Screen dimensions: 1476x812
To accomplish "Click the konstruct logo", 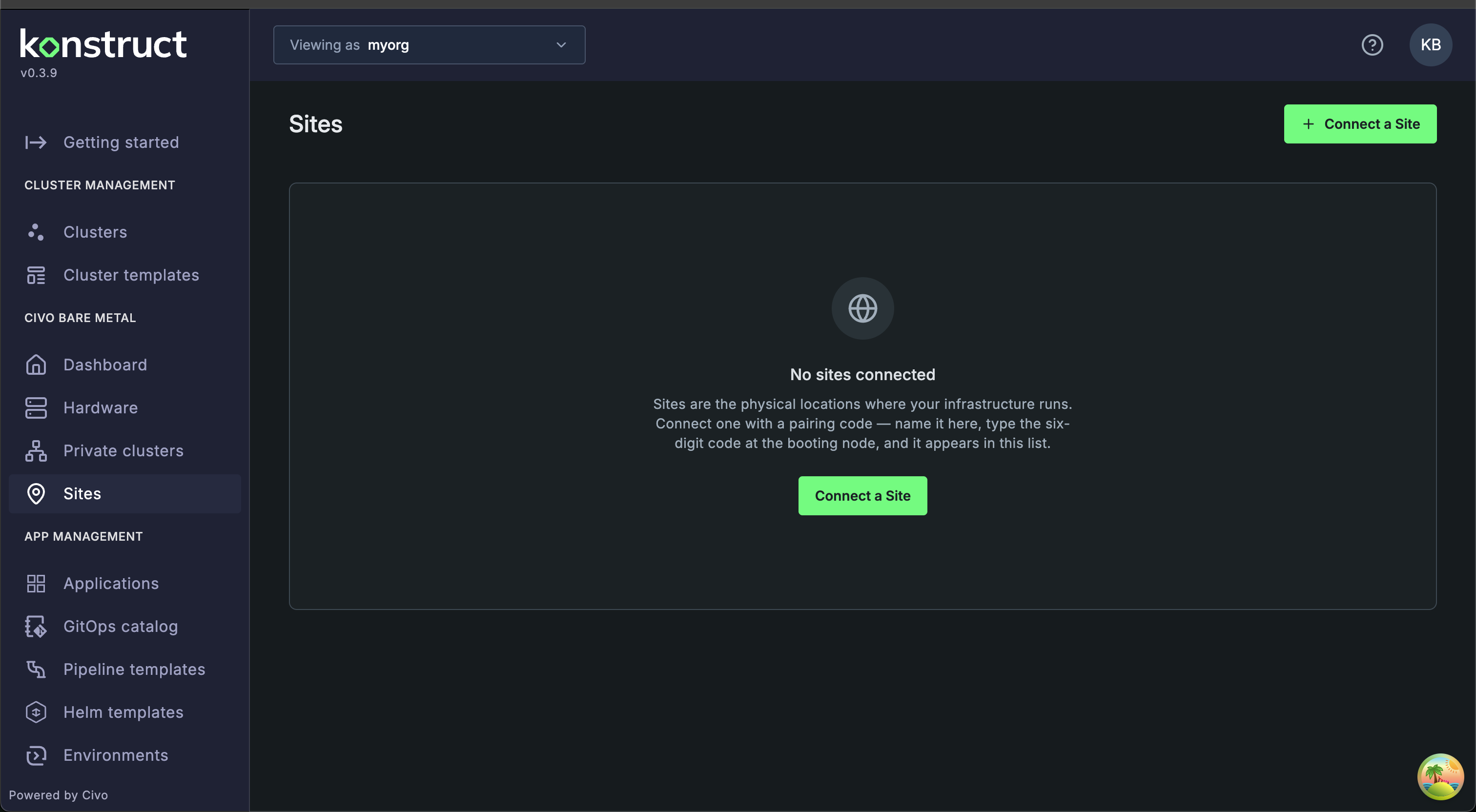I will pyautogui.click(x=103, y=44).
